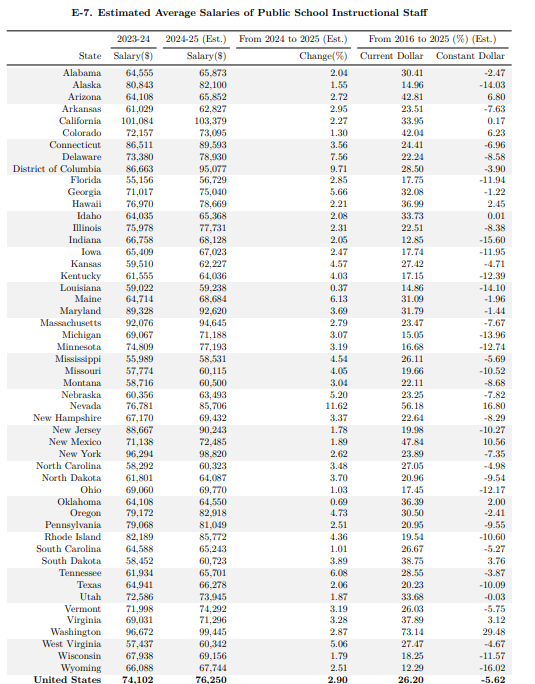Click the table title E-7 heading
Viewport: 535px width, 684px height.
pos(249,13)
